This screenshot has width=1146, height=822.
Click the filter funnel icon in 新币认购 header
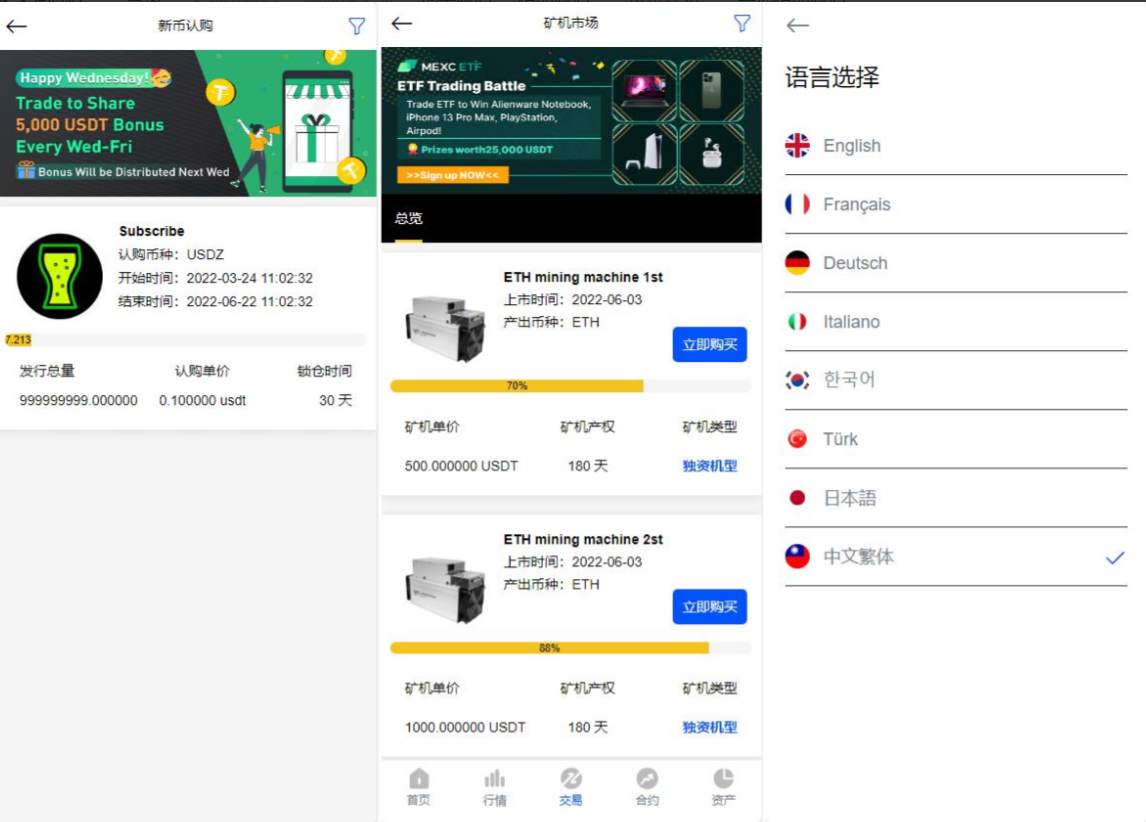(x=356, y=26)
